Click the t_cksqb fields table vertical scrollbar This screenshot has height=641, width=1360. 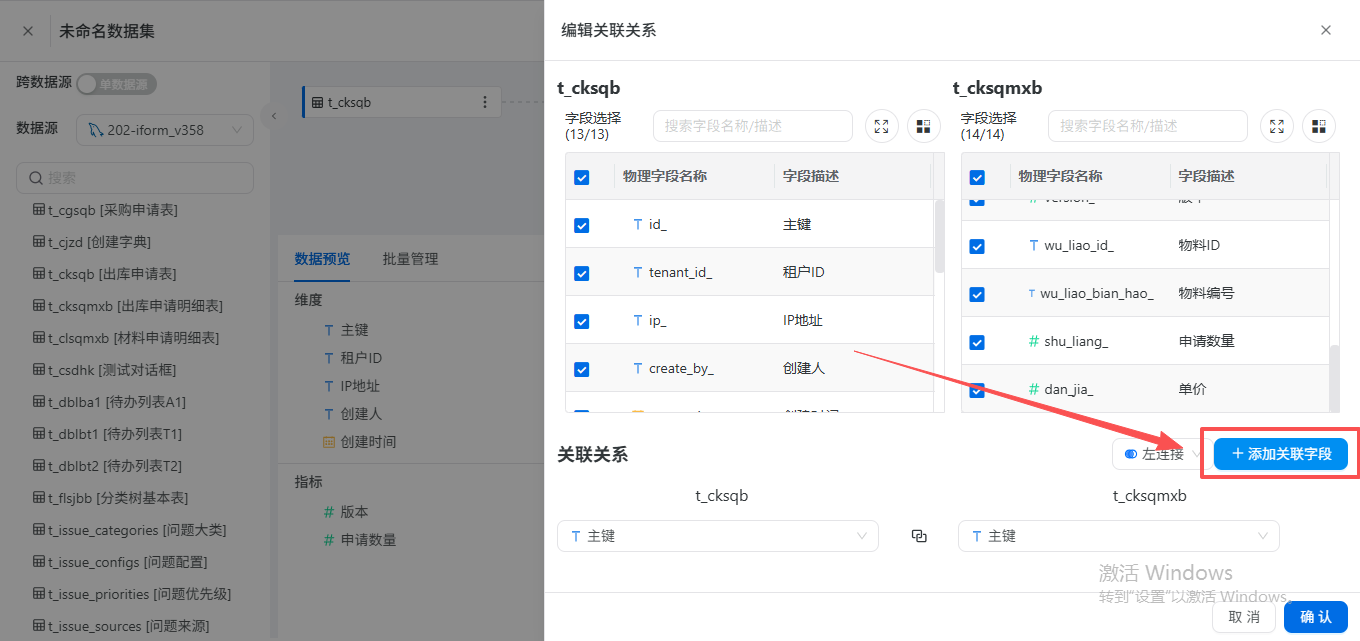(939, 236)
